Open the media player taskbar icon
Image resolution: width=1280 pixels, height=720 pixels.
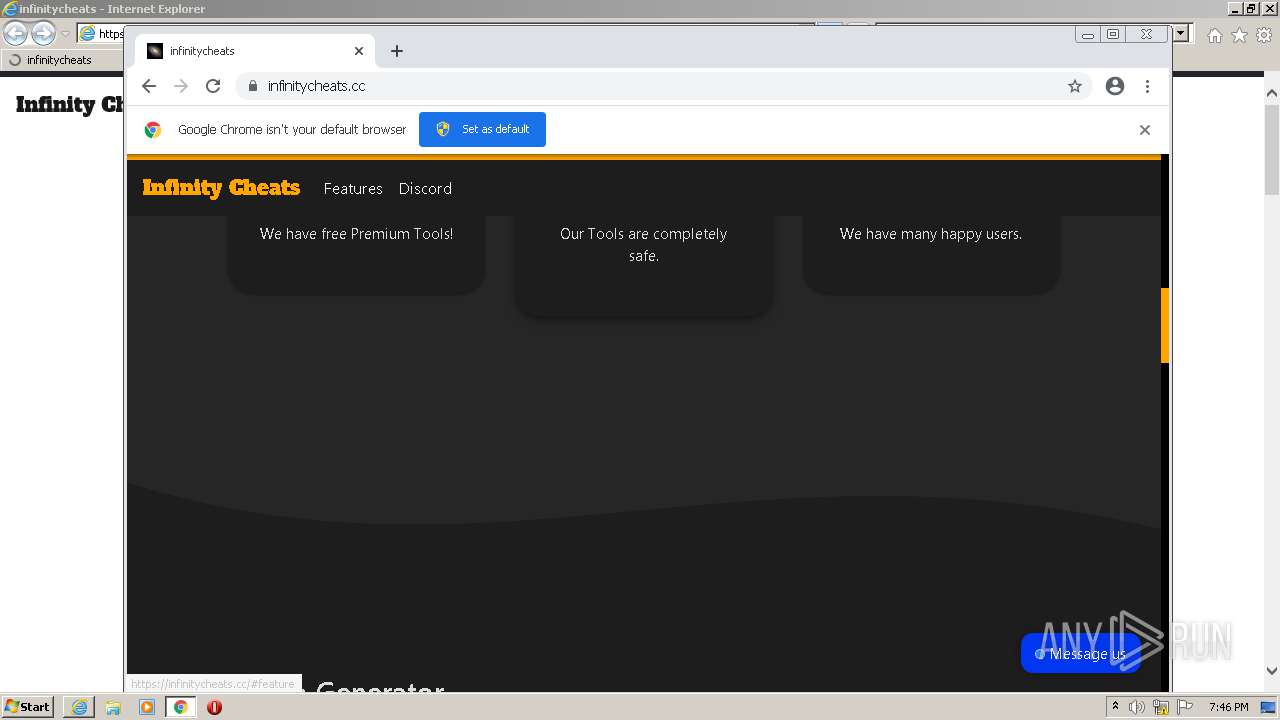point(147,707)
